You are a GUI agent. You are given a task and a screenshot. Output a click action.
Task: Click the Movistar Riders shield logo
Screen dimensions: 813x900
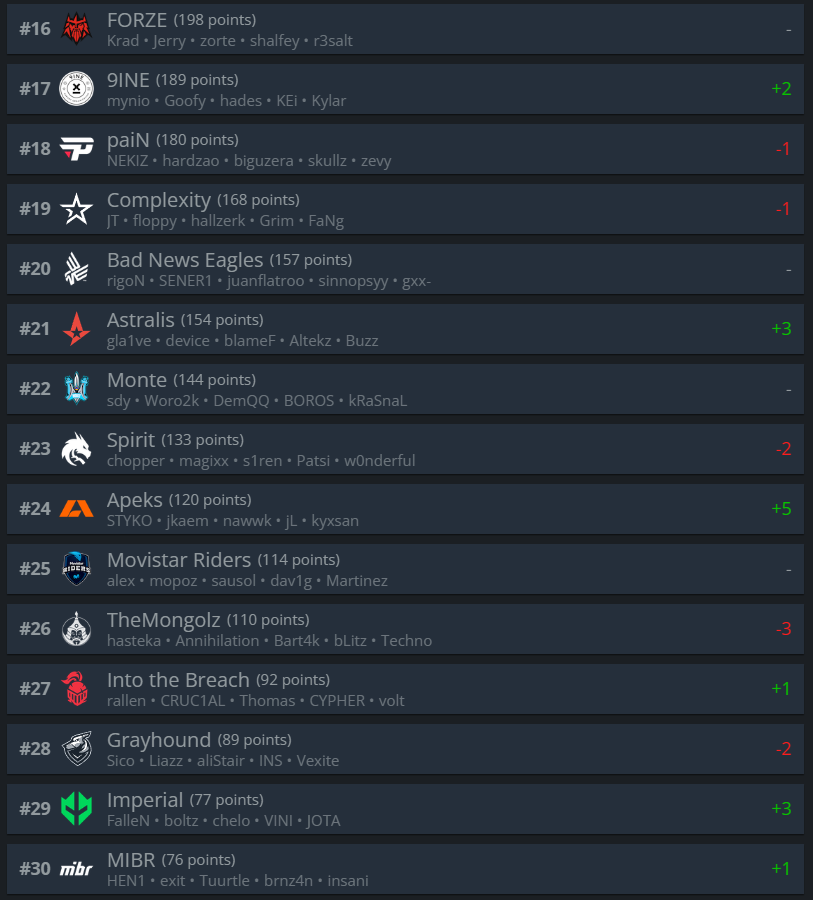[x=76, y=569]
